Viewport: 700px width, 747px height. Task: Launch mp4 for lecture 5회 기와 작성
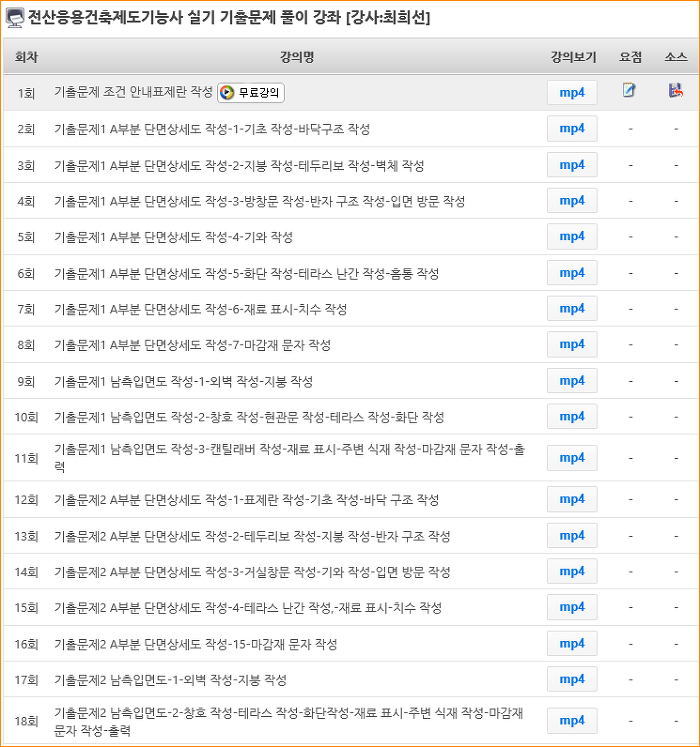[x=572, y=237]
